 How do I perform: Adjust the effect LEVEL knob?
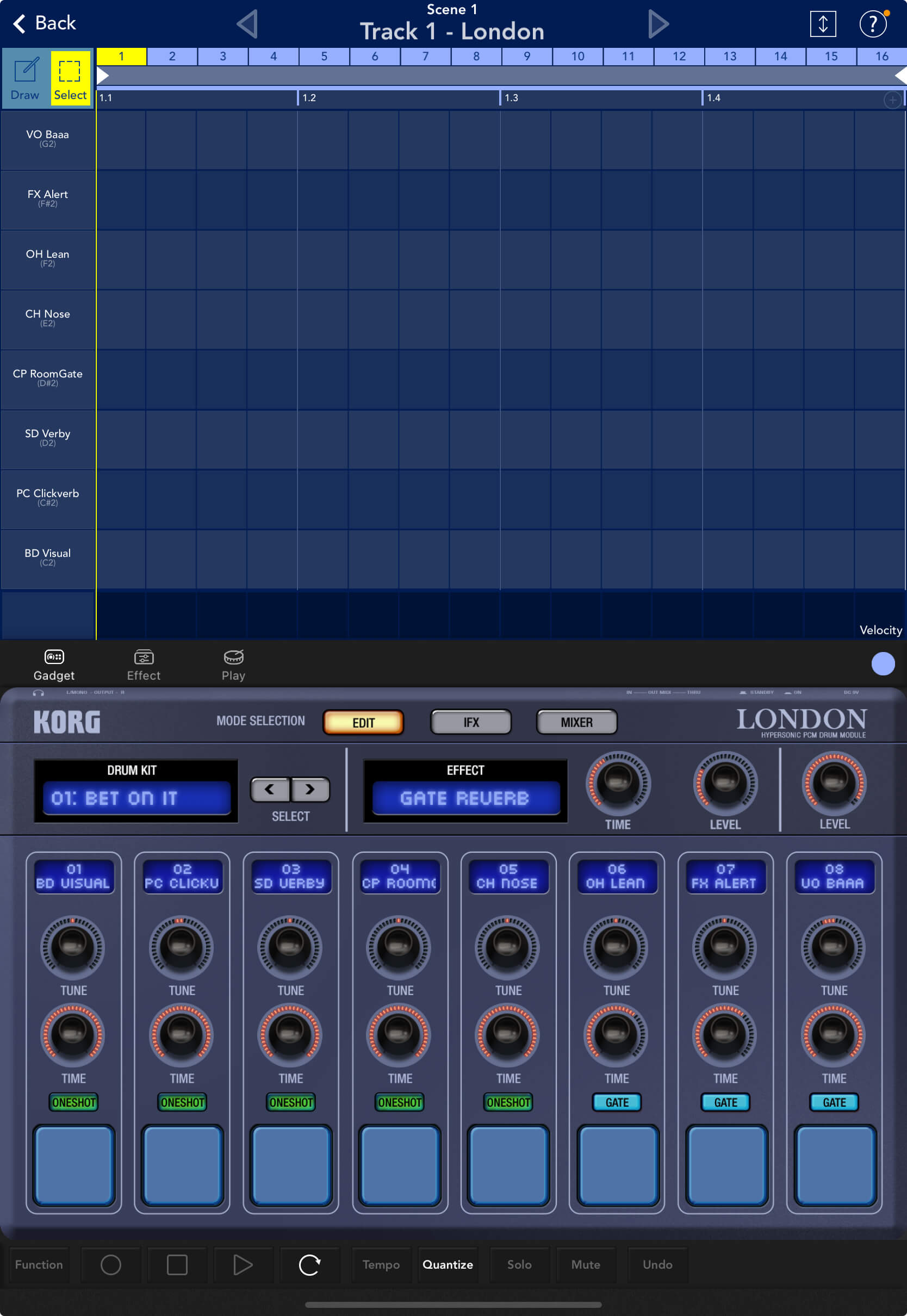[x=725, y=783]
